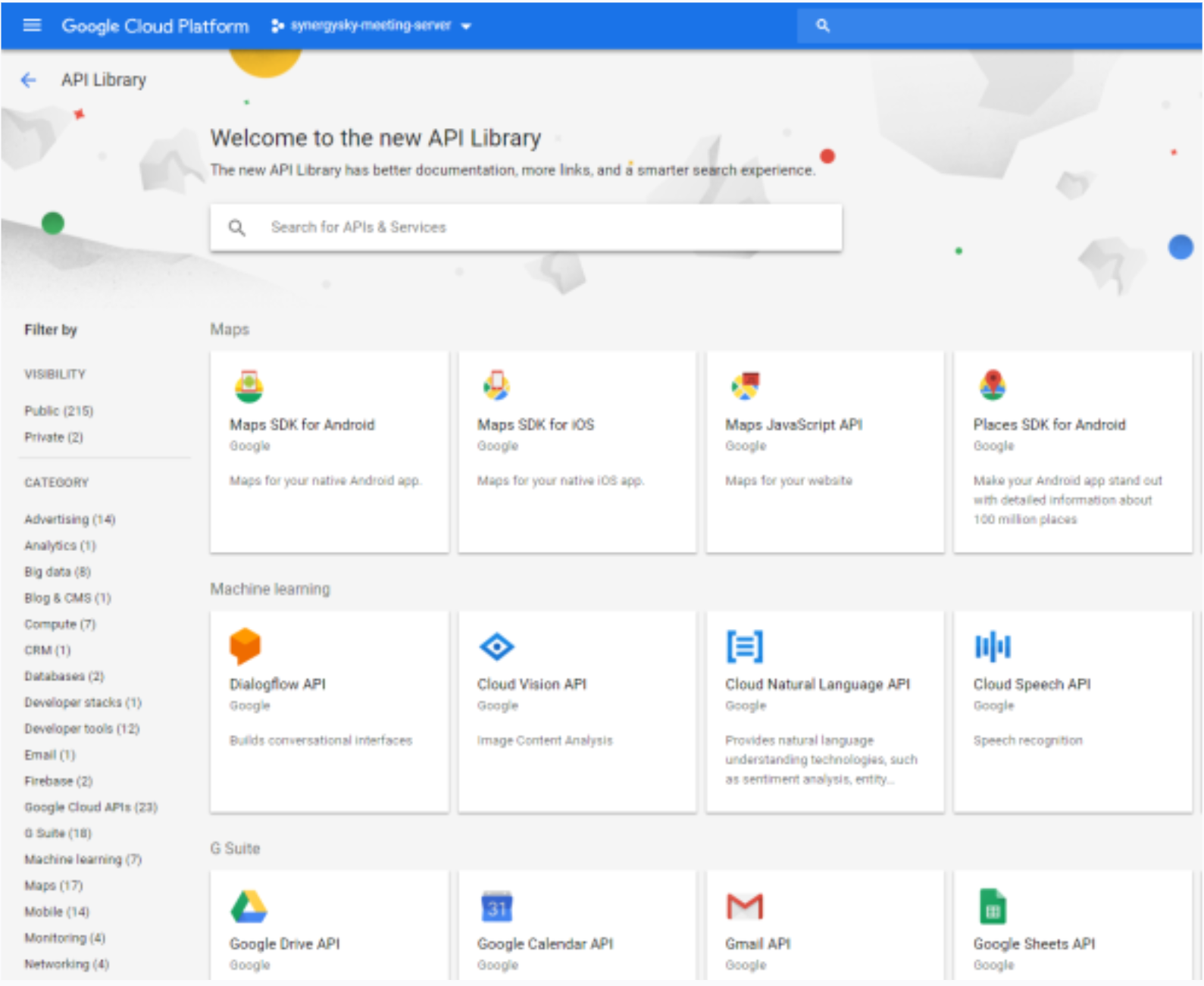Click the Cloud Natural Language API icon
The image size is (1204, 986).
[745, 646]
